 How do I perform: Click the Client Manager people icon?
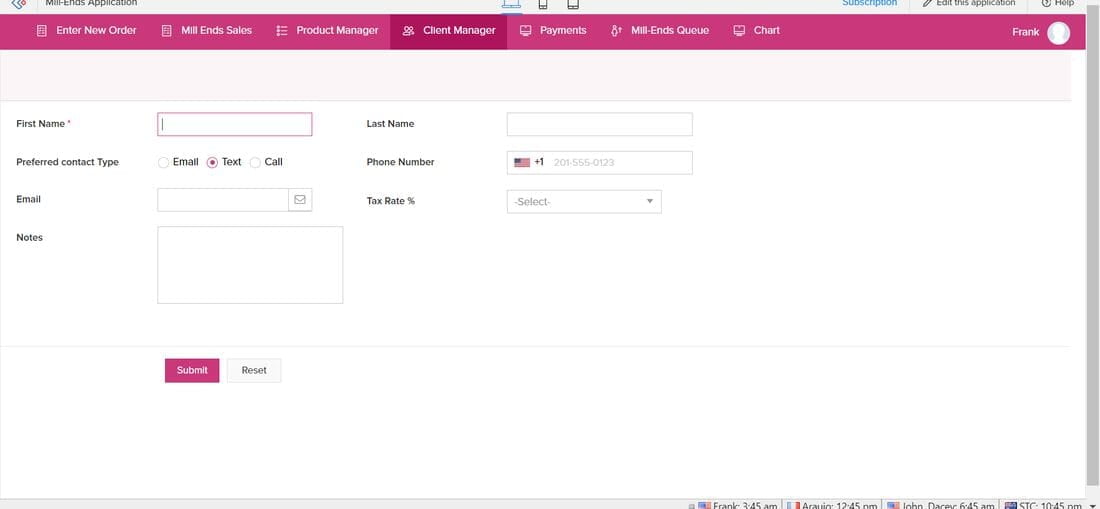point(408,31)
